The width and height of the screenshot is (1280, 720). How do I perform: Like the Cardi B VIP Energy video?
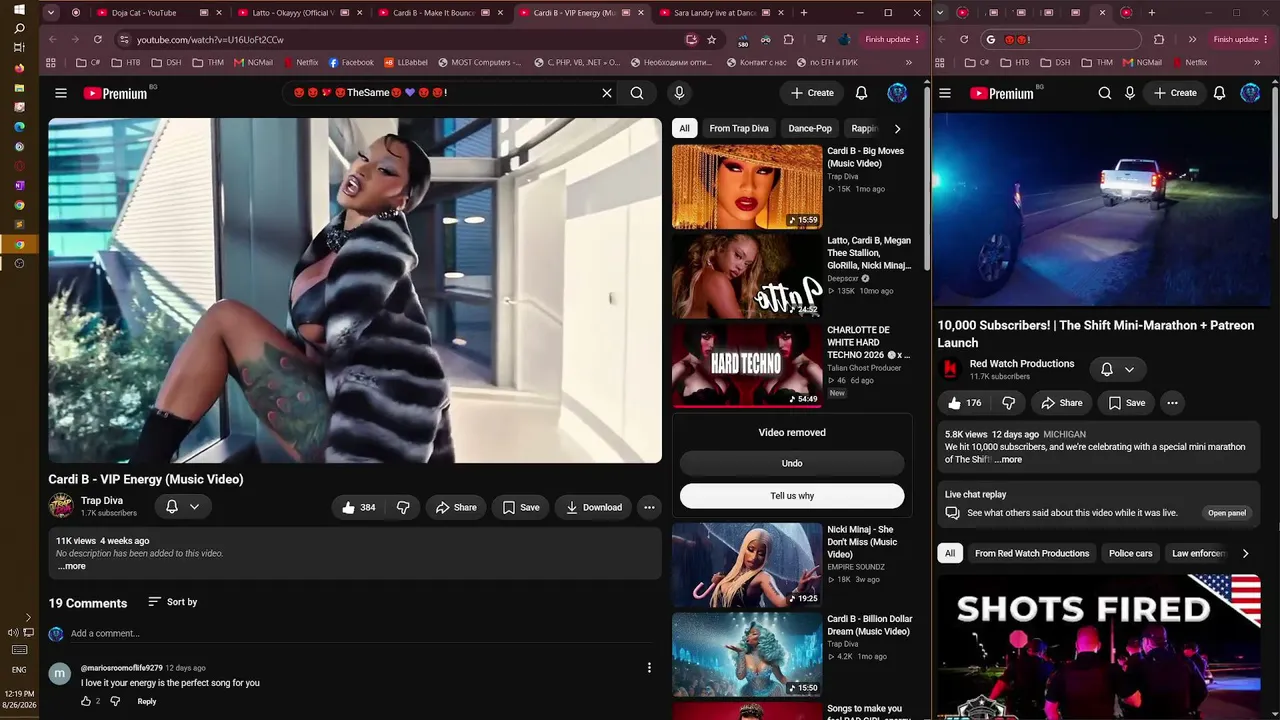point(359,507)
